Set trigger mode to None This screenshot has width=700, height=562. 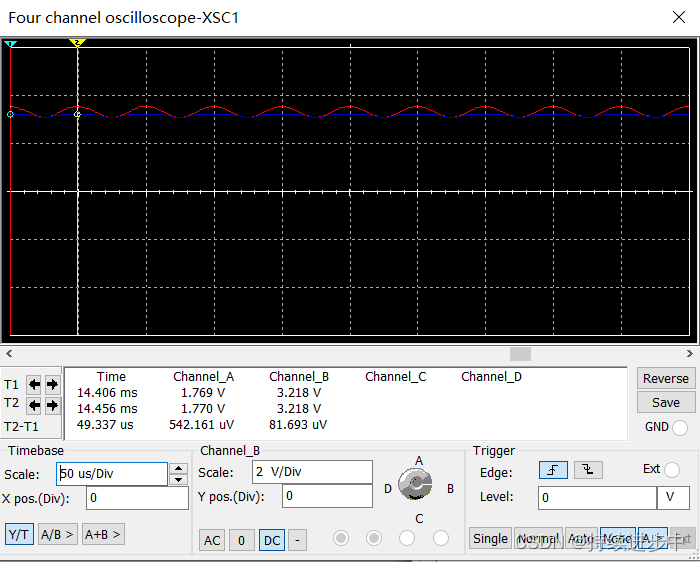coord(617,539)
